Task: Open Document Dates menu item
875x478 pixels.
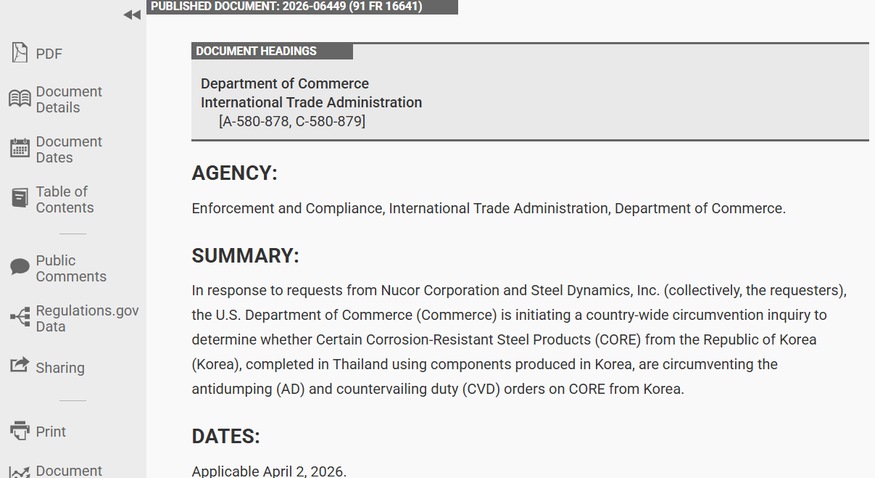Action: click(x=69, y=149)
